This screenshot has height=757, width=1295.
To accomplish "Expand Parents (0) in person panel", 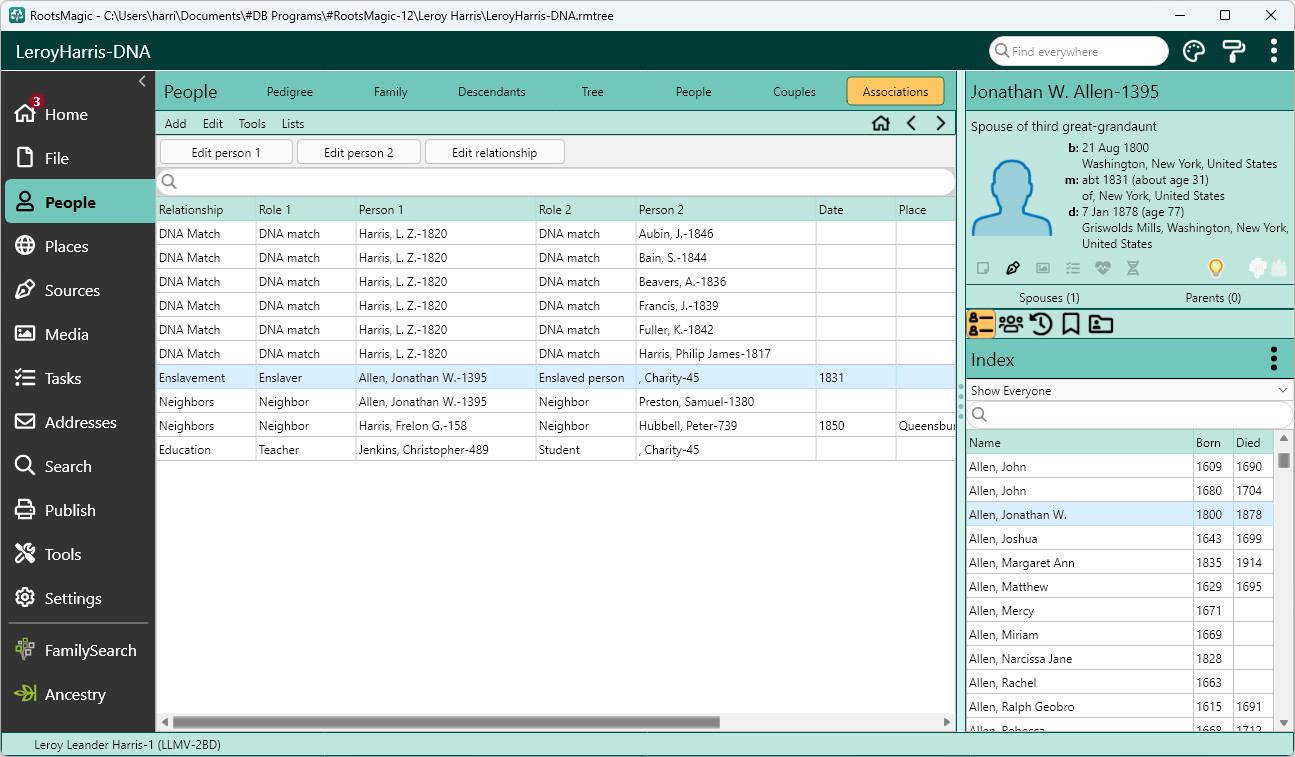I will pos(1212,298).
